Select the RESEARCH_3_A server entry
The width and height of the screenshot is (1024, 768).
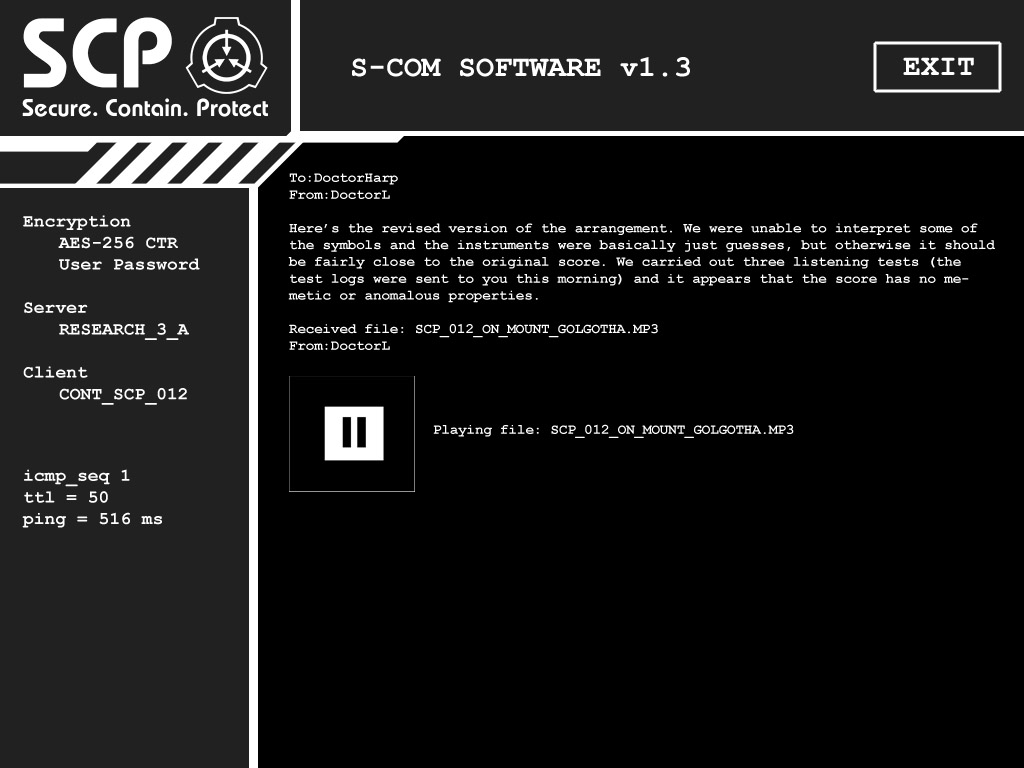[x=123, y=330]
